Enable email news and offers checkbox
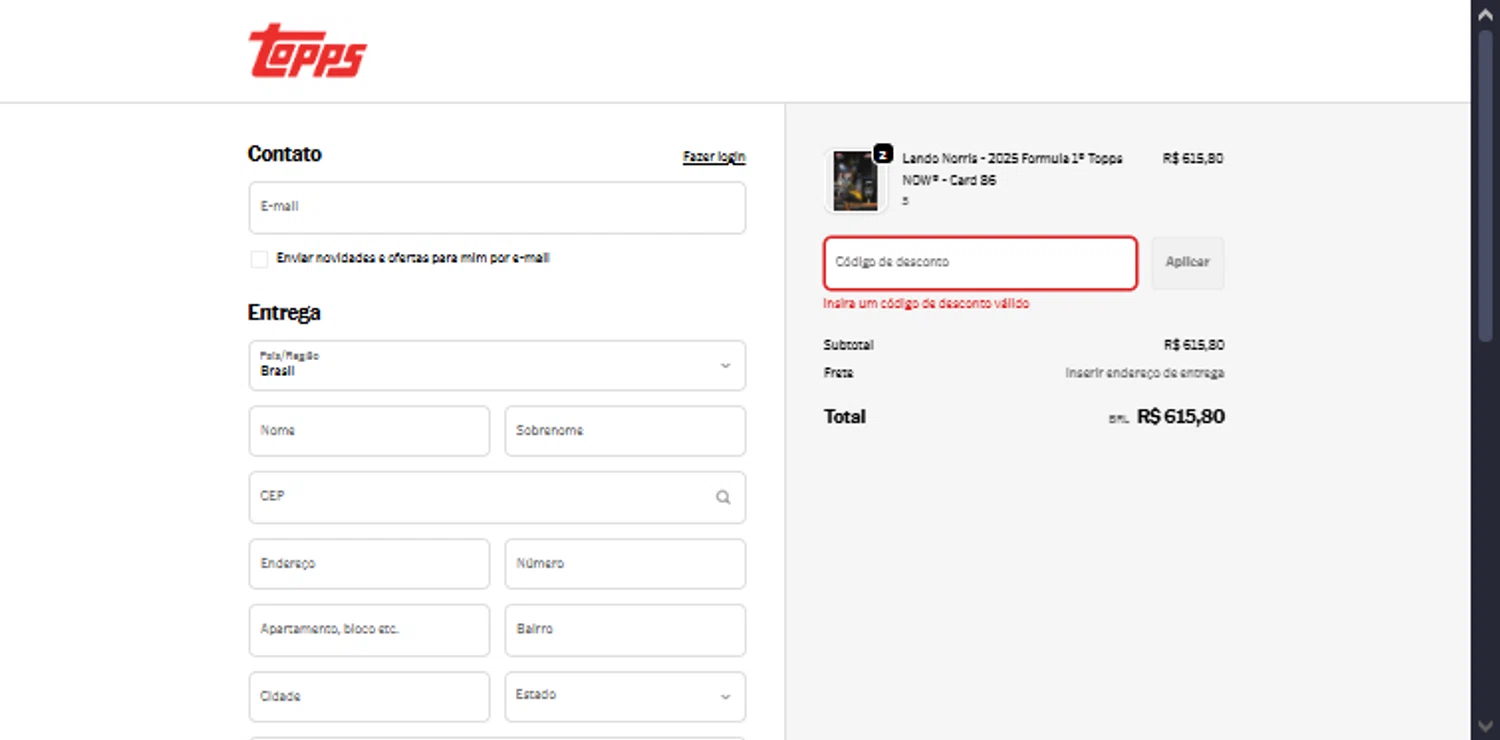 pyautogui.click(x=259, y=259)
